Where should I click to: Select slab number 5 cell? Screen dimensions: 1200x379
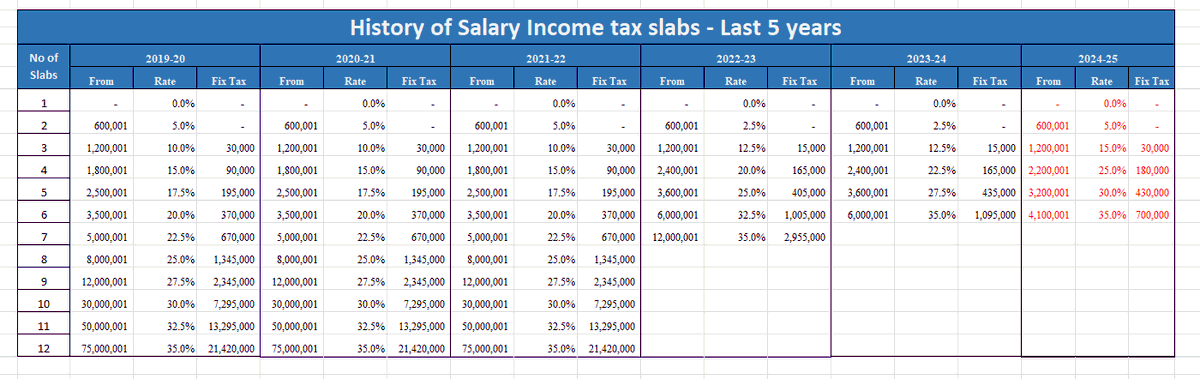point(44,193)
